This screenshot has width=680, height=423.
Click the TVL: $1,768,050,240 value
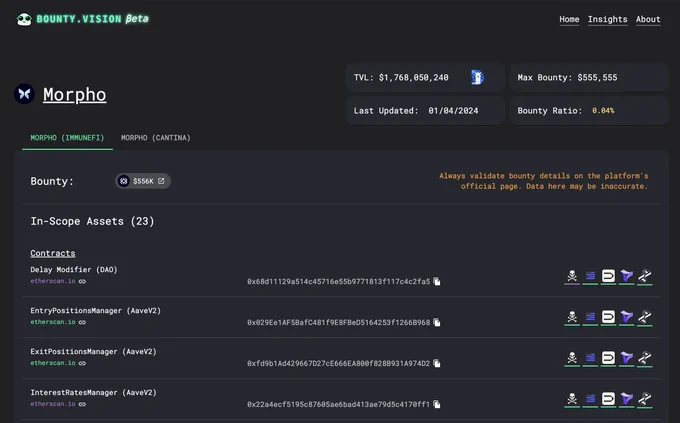click(x=401, y=78)
